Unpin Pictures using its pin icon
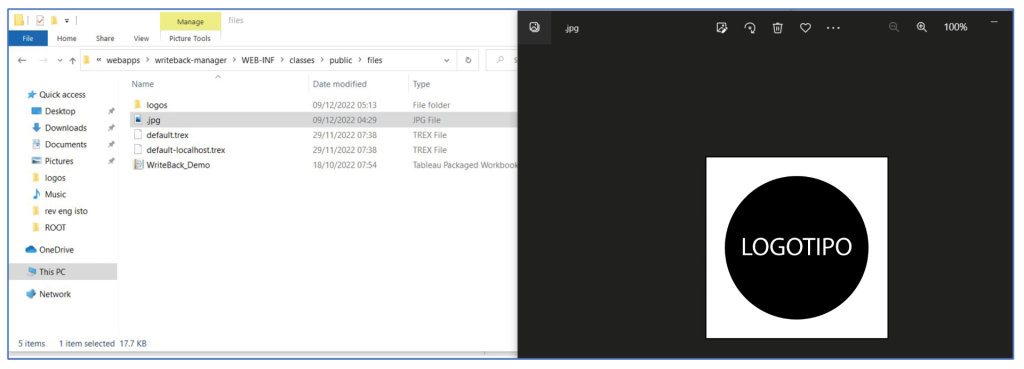Image resolution: width=1024 pixels, height=369 pixels. coord(111,161)
